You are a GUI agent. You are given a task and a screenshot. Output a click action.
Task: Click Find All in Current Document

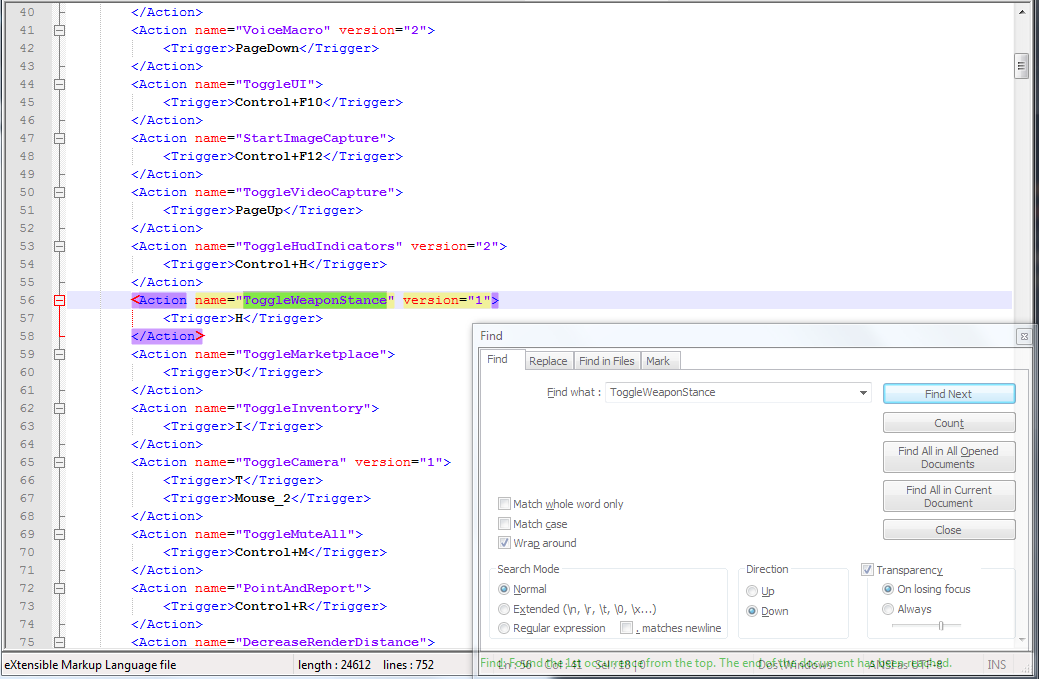(949, 496)
